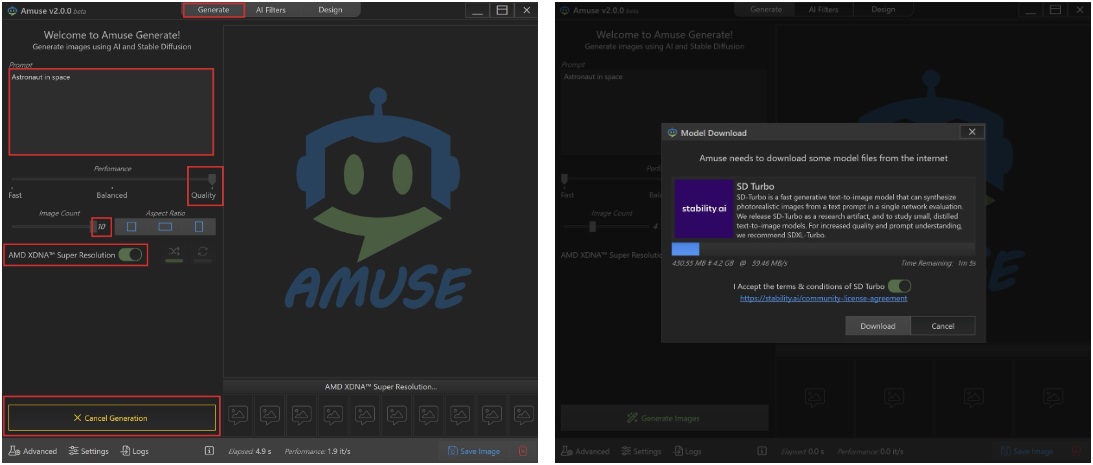The image size is (1093, 465).
Task: Click dimmed Image Count slider handle showing 4
Action: [x=593, y=226]
